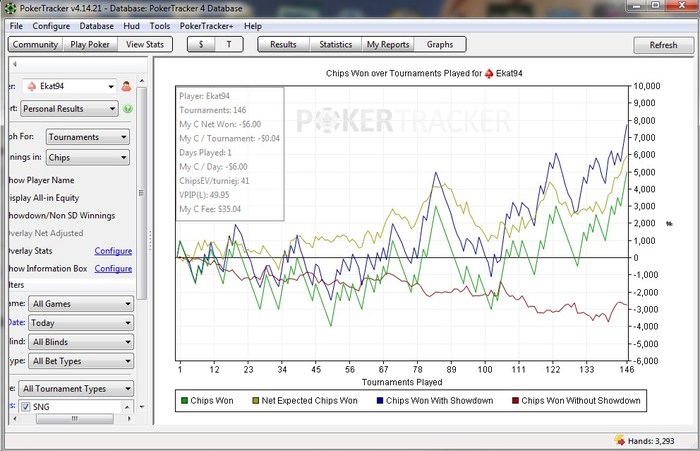Select the T tournaments button
Screen dimensions: 700x451
click(x=229, y=45)
